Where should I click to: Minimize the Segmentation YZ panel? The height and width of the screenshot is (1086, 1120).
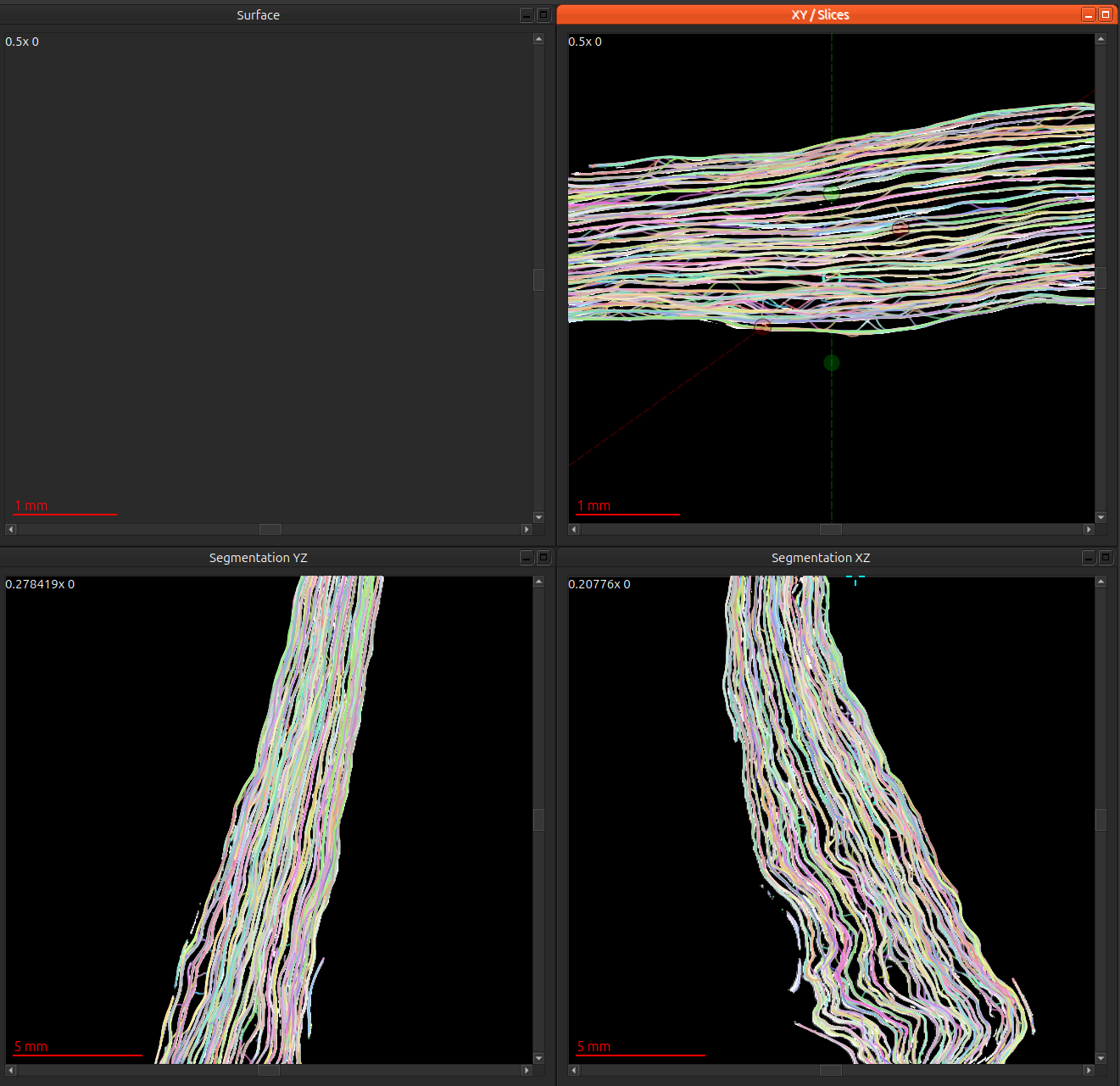pos(527,558)
